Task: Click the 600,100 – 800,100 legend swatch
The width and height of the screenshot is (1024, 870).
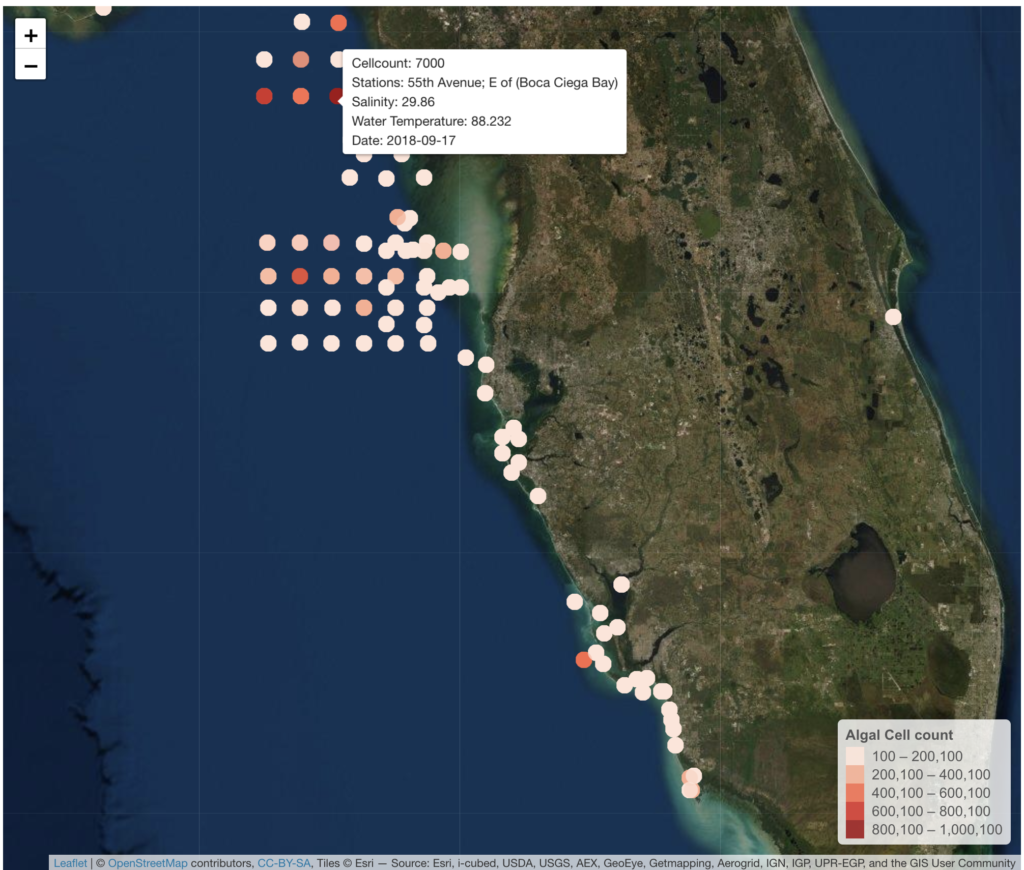Action: (855, 811)
